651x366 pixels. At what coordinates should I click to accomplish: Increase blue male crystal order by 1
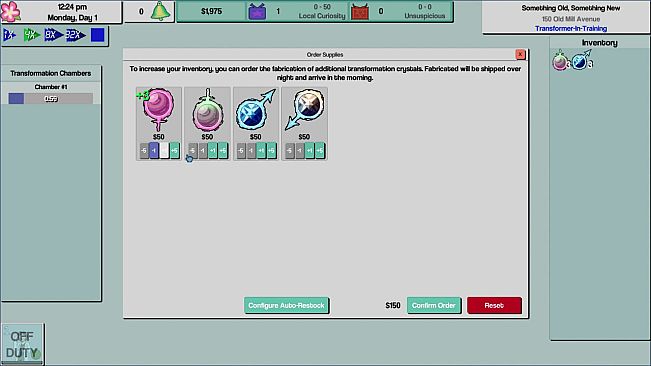[x=262, y=151]
